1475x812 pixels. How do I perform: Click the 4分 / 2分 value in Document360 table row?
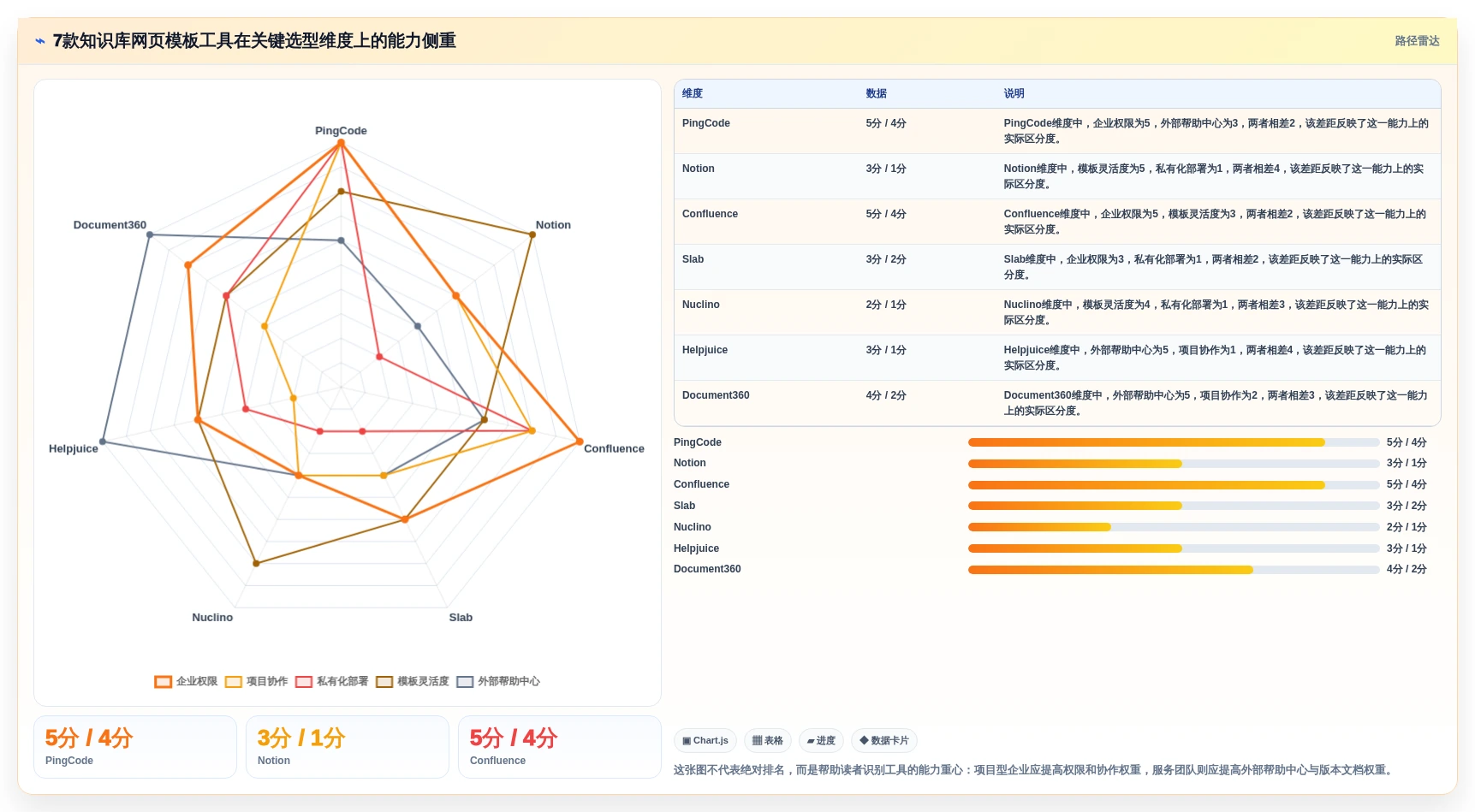[886, 395]
